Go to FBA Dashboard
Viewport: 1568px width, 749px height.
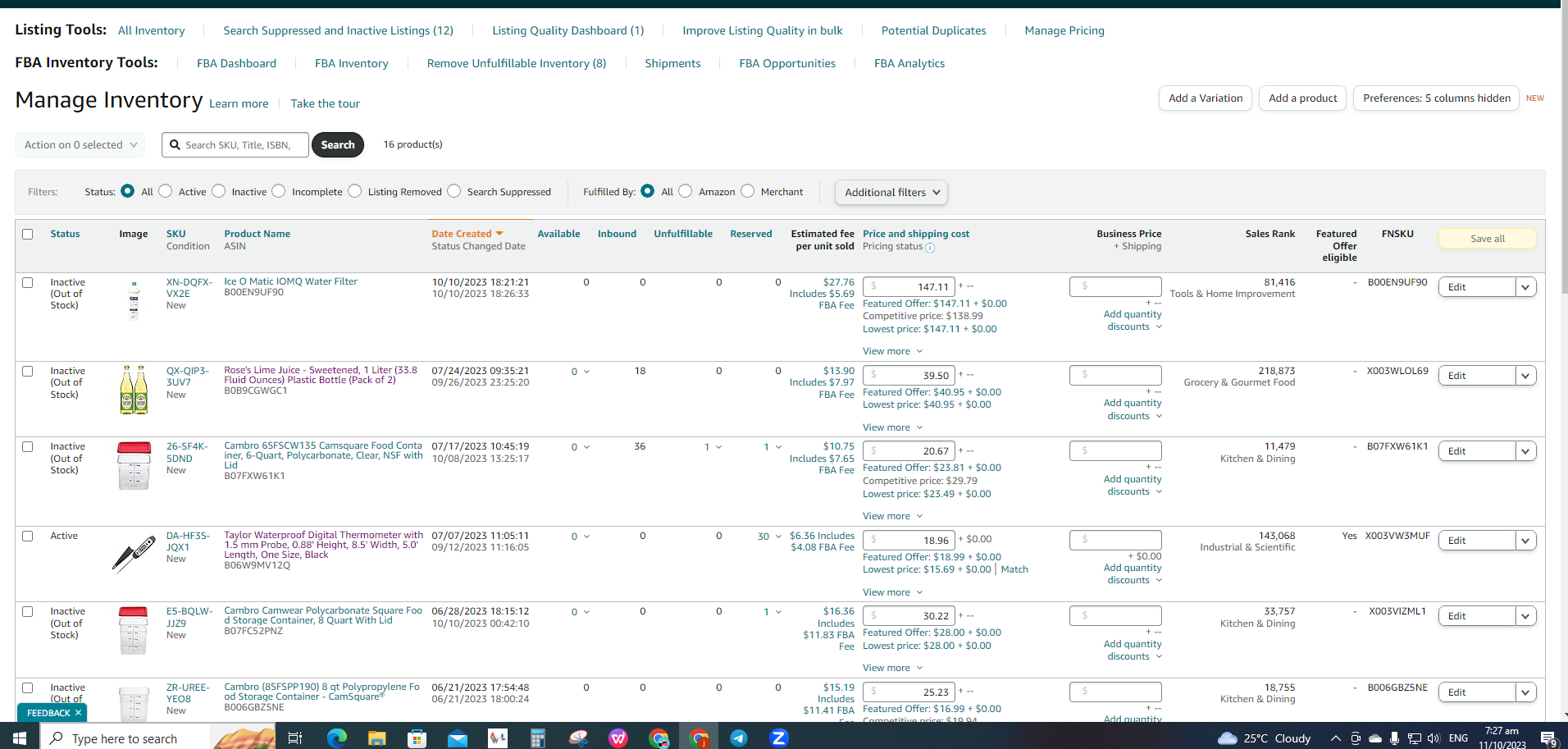tap(236, 64)
